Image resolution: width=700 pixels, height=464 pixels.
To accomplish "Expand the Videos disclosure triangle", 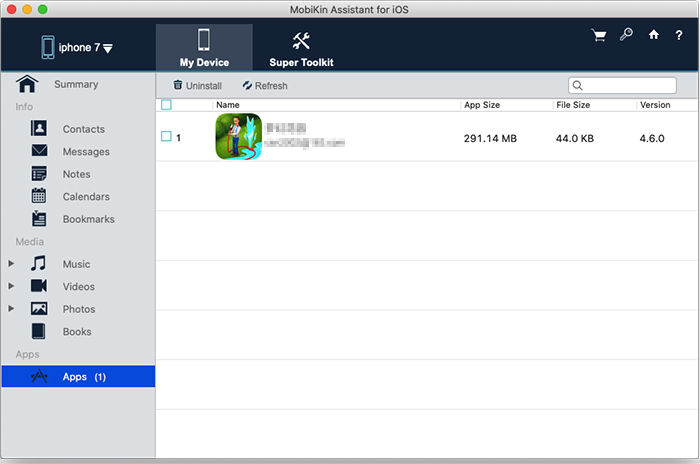I will 12,287.
